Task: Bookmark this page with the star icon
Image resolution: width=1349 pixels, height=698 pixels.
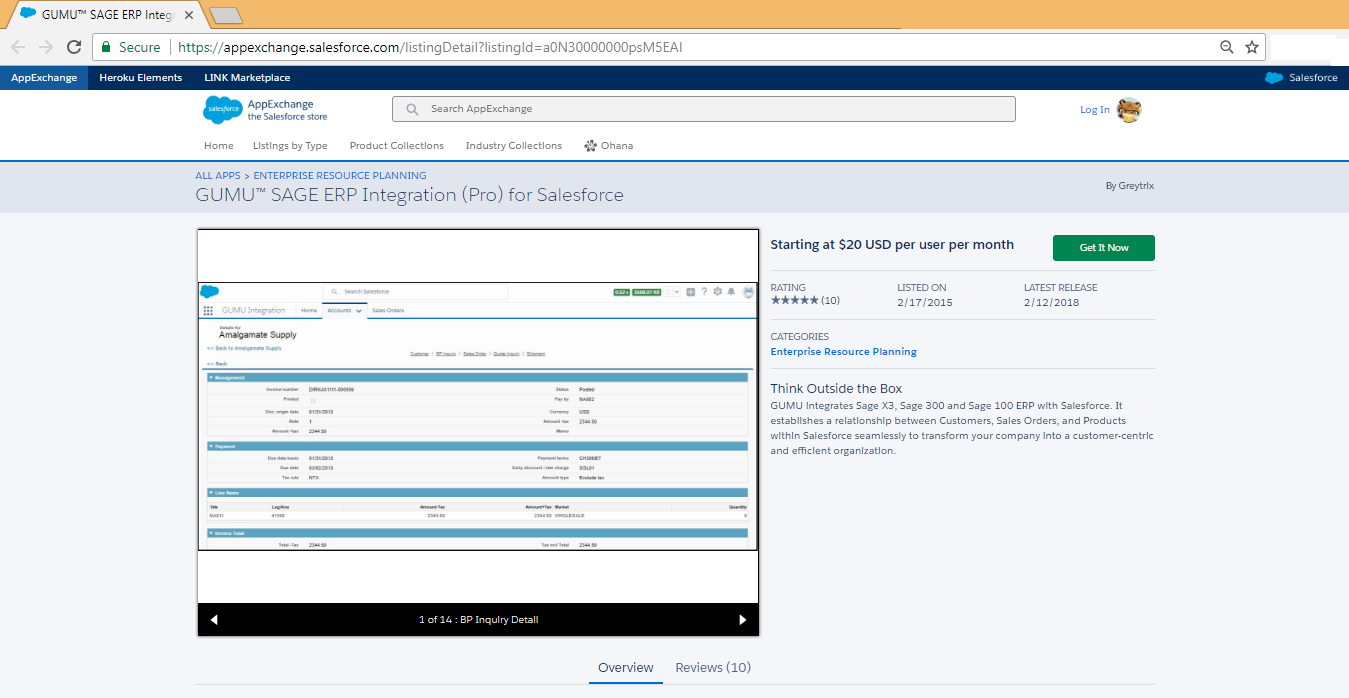Action: pyautogui.click(x=1252, y=47)
